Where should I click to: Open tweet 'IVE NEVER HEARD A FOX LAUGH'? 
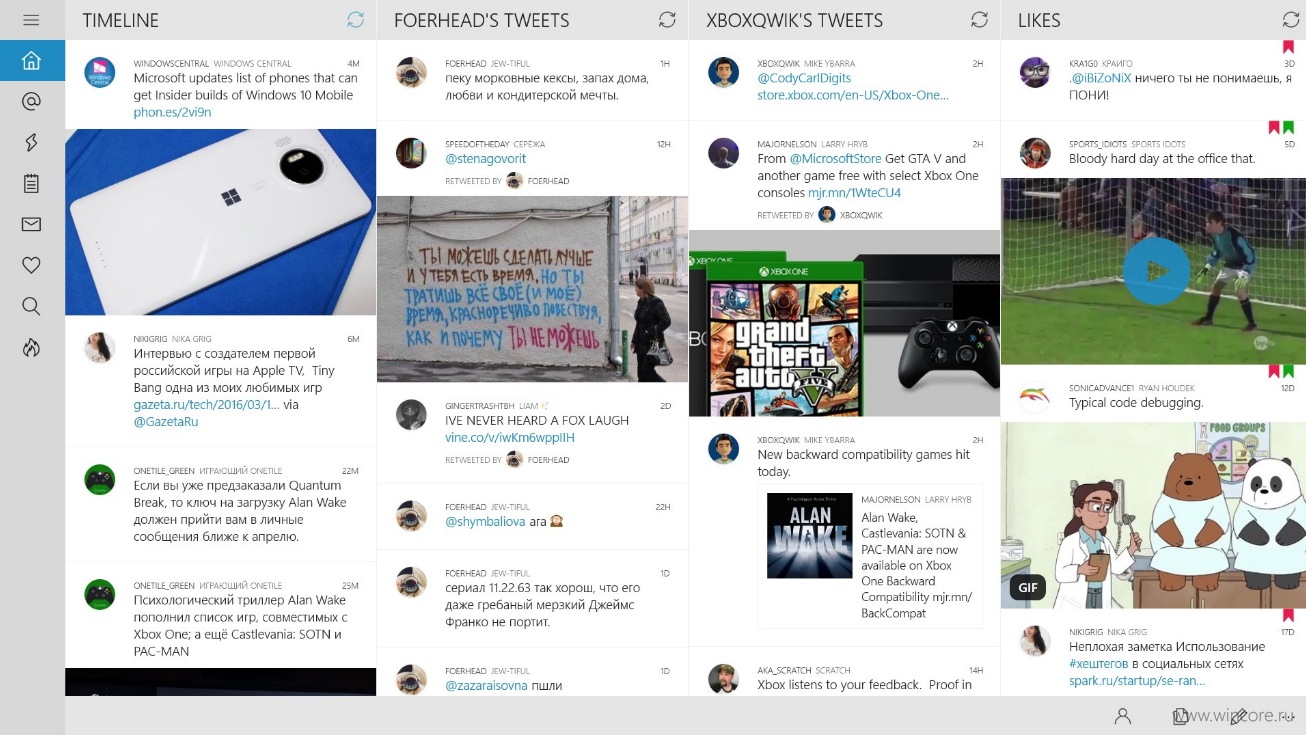[x=537, y=421]
